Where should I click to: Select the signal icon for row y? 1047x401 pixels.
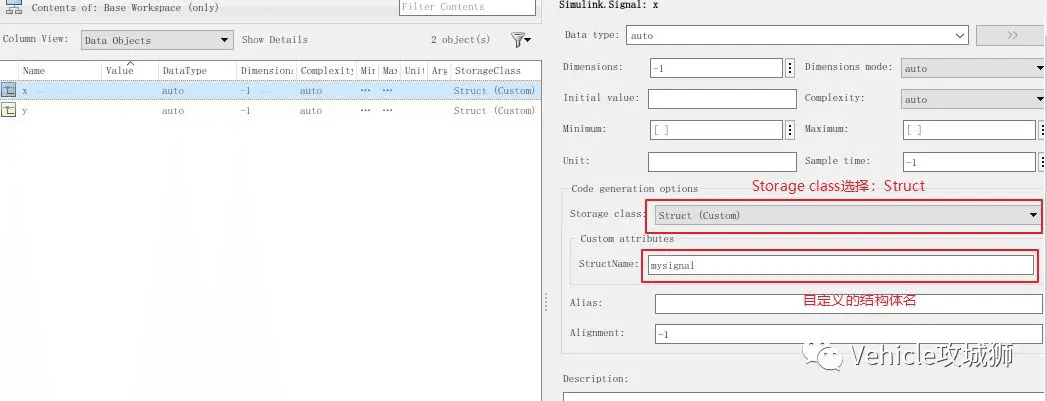[x=9, y=110]
